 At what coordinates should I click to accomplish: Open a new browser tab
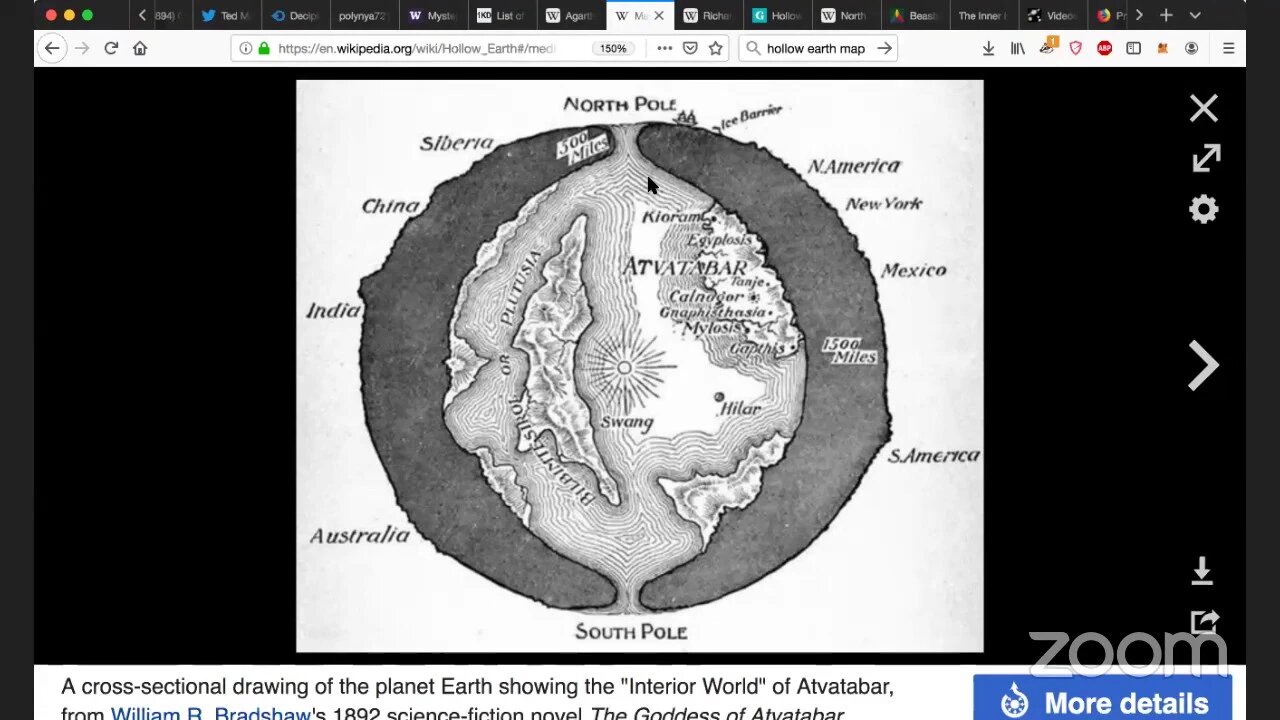click(1166, 15)
